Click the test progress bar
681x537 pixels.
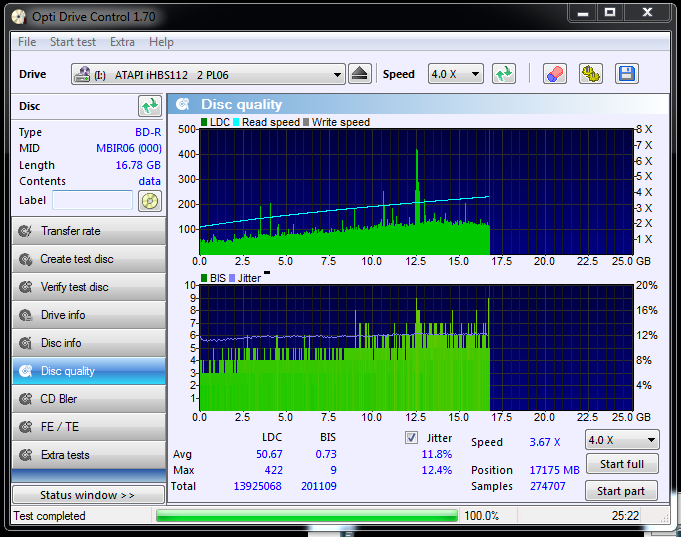click(307, 516)
